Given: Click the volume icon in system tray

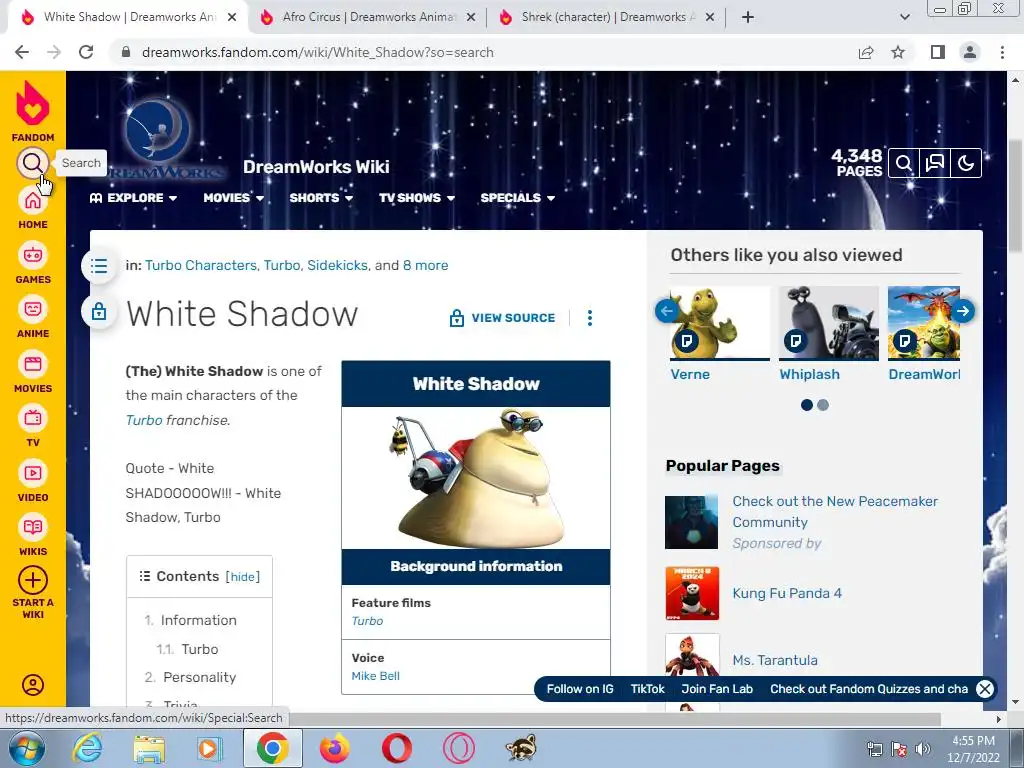Looking at the screenshot, I should point(923,748).
